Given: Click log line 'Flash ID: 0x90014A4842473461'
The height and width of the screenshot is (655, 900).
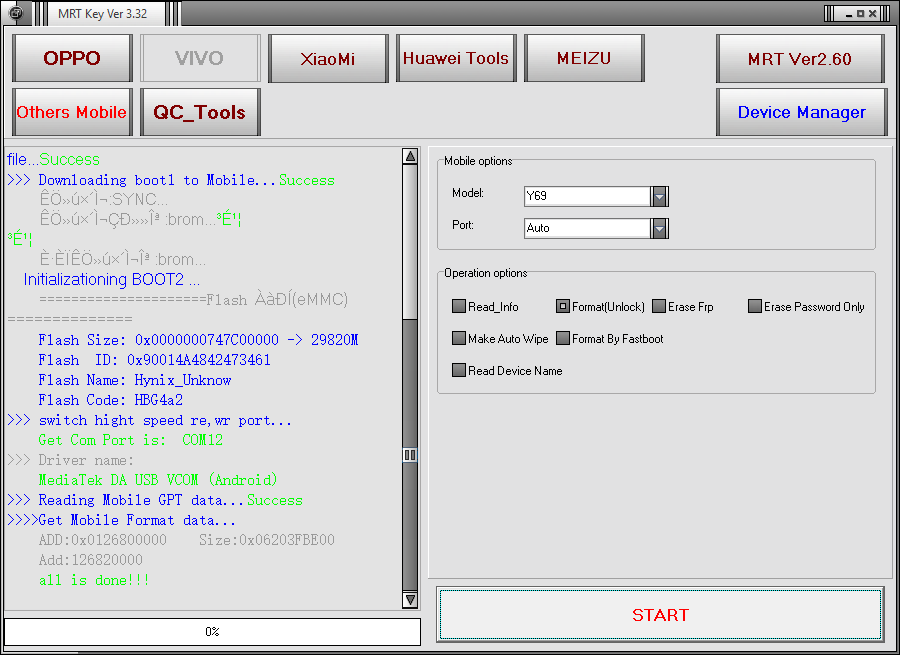Looking at the screenshot, I should tap(154, 360).
